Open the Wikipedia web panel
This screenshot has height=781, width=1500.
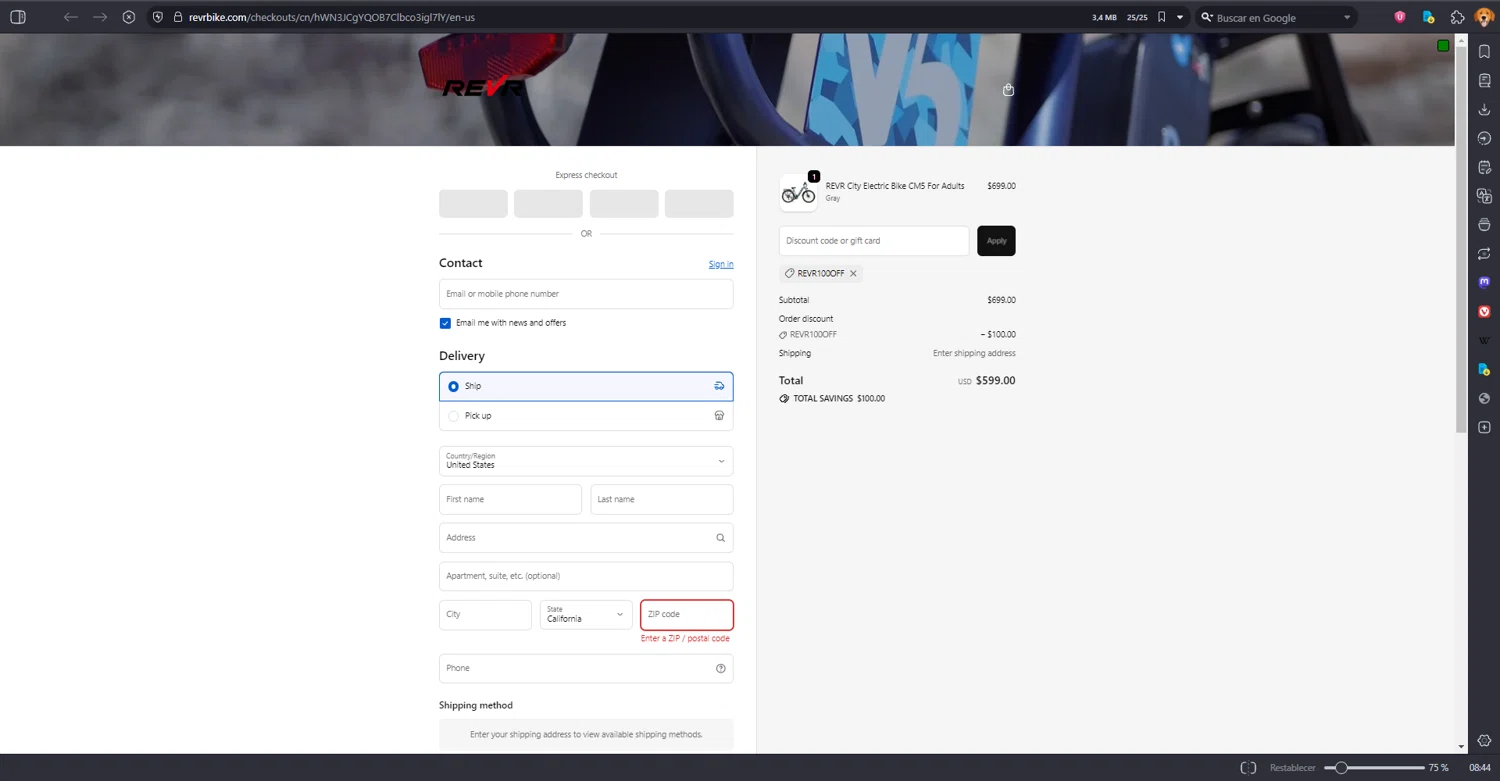click(x=1484, y=341)
